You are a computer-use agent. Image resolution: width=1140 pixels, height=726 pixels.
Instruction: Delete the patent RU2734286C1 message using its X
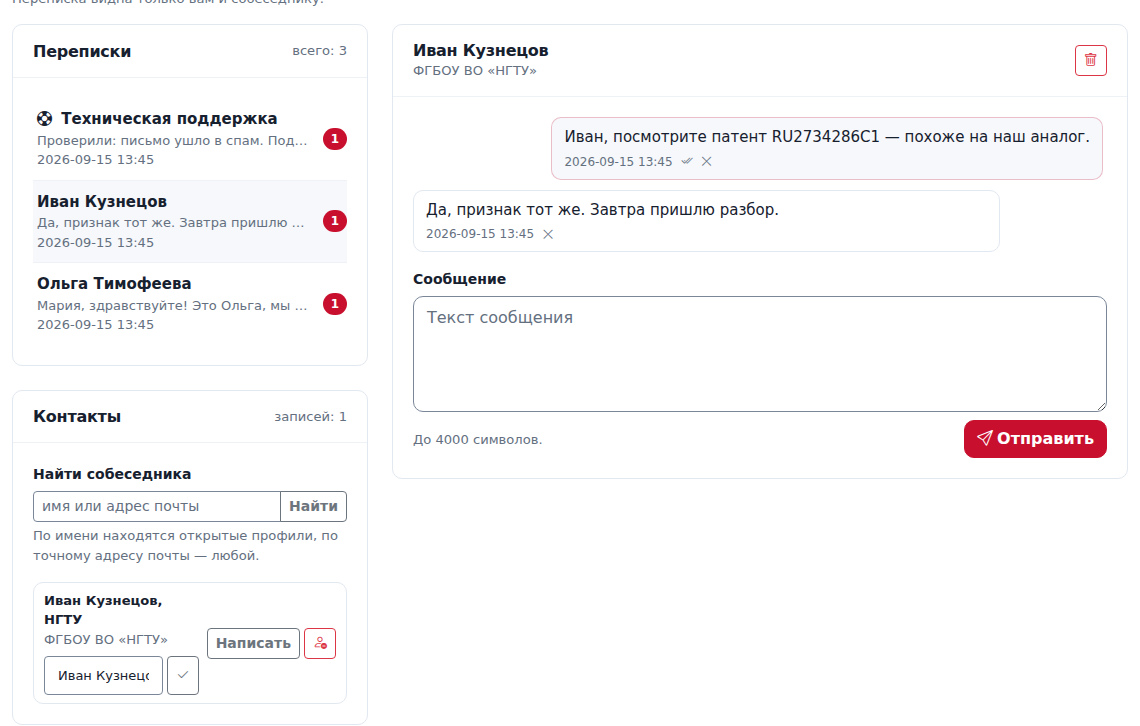[x=707, y=161]
